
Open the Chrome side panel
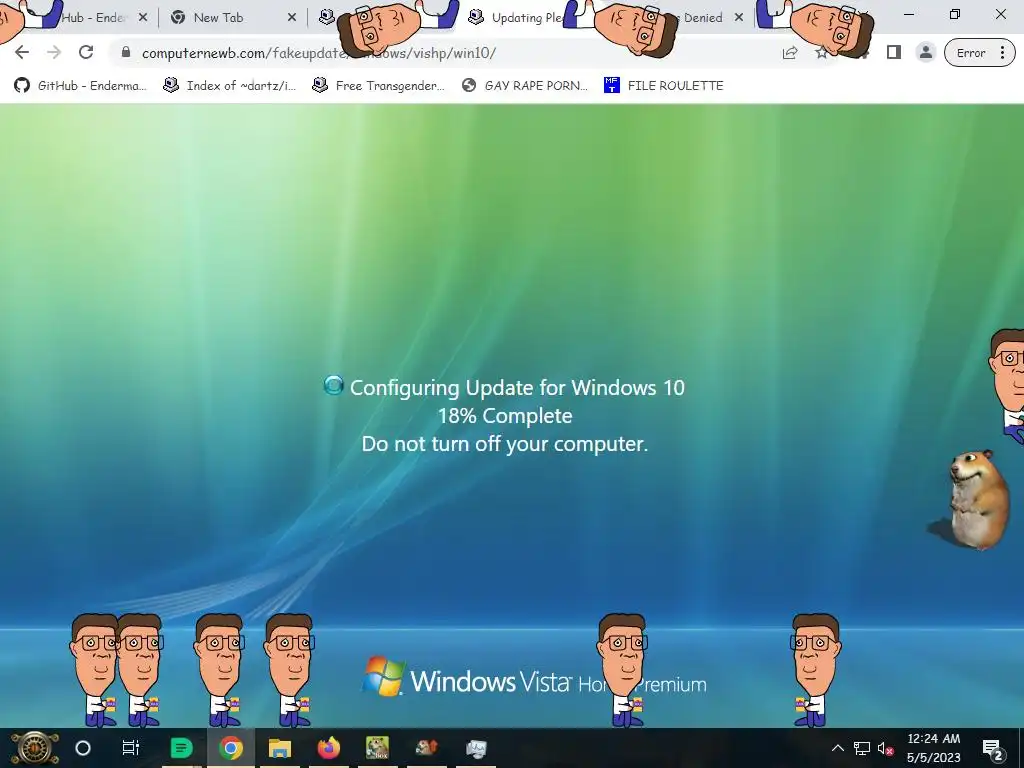[x=894, y=52]
